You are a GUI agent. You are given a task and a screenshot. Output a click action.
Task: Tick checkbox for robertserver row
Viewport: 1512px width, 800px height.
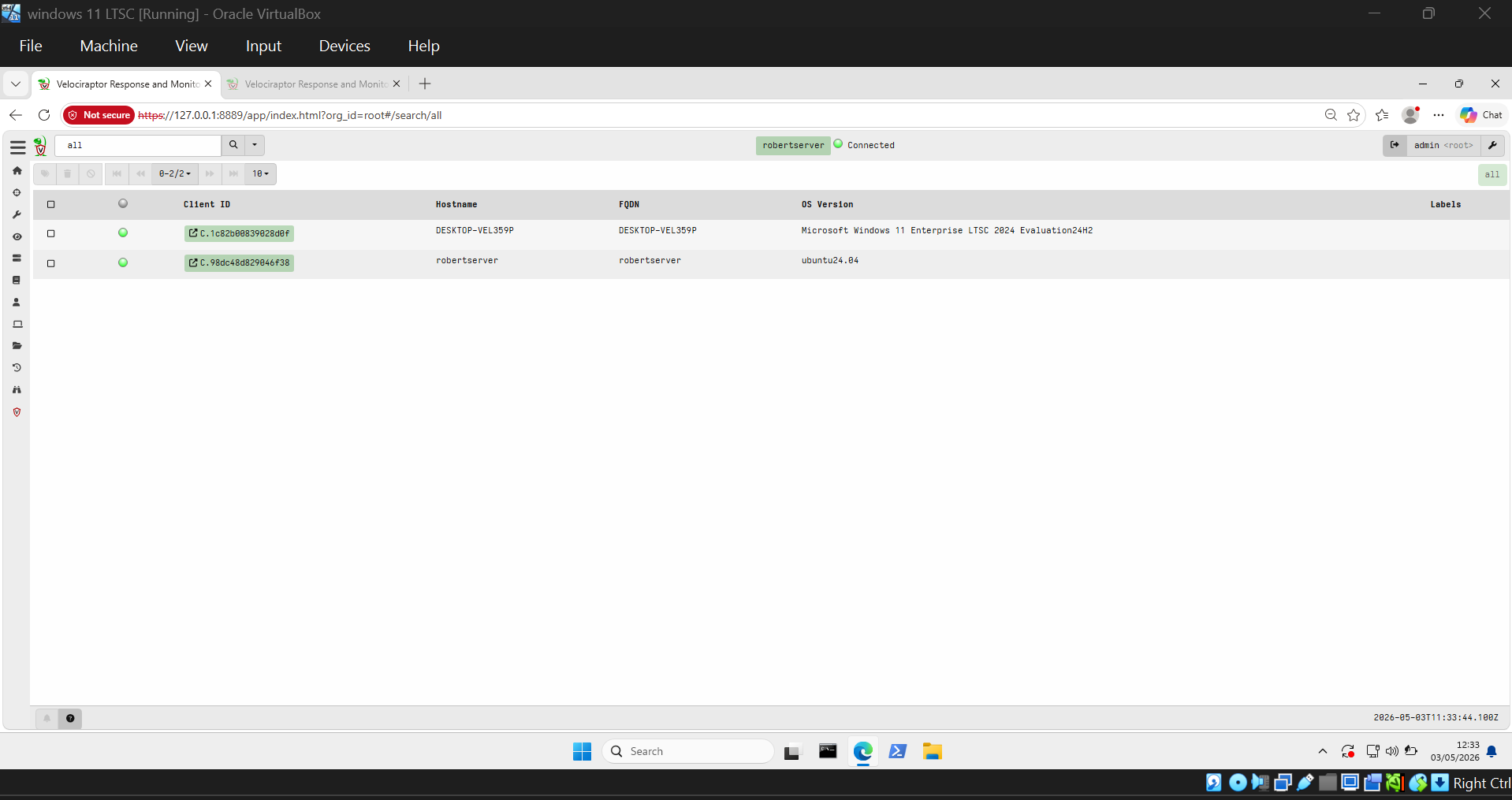(51, 263)
